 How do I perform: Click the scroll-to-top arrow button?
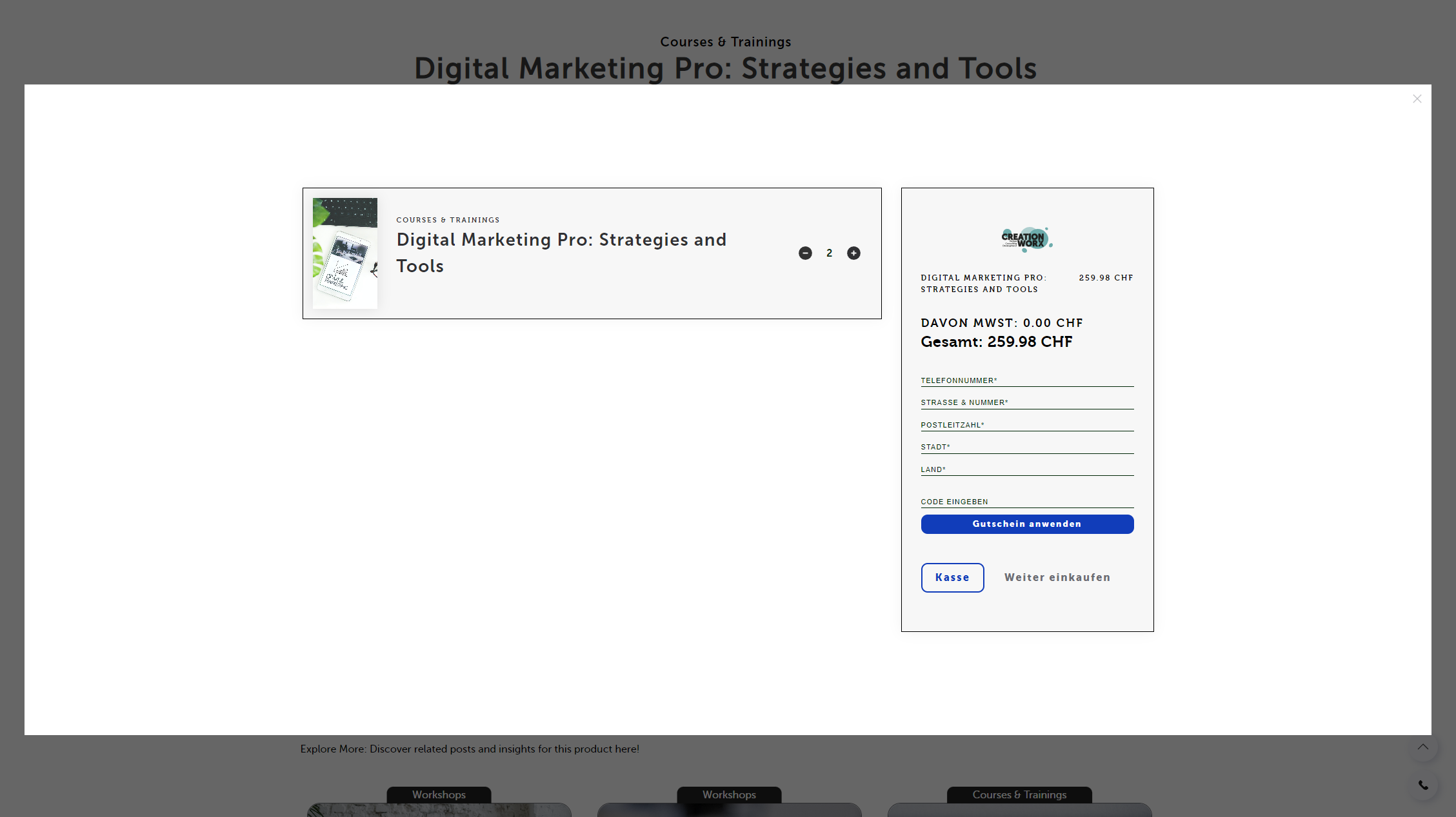click(1422, 747)
